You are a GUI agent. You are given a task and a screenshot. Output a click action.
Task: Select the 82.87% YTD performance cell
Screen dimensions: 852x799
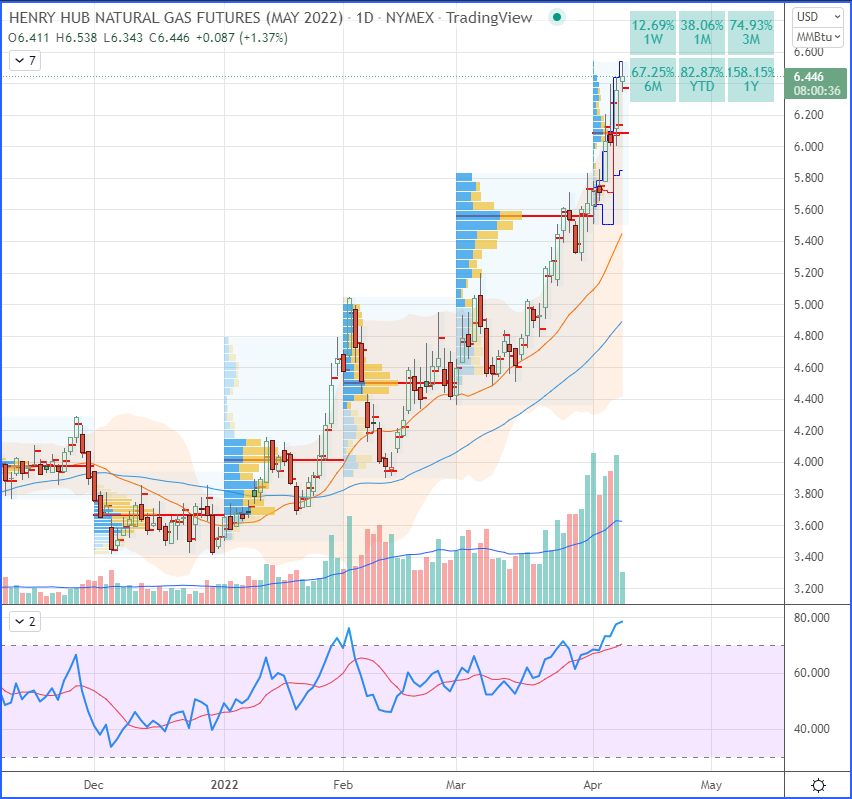click(x=702, y=79)
